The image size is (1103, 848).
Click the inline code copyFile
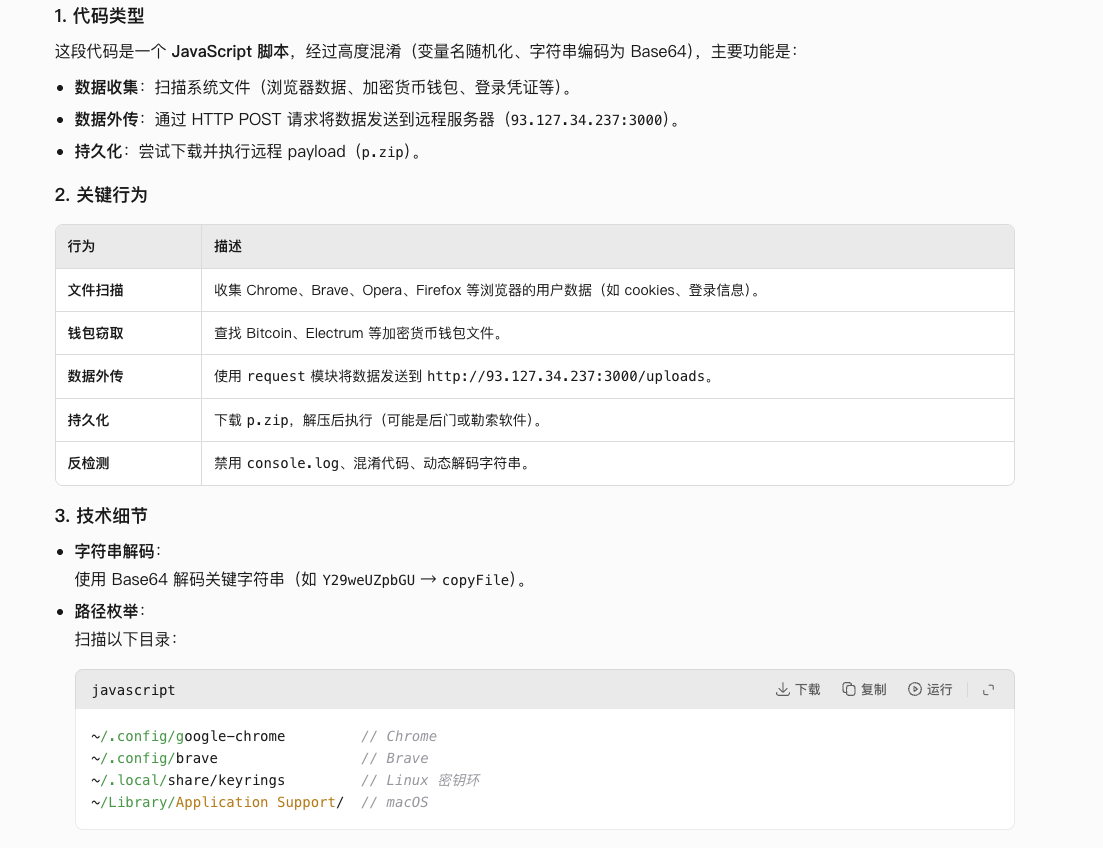pos(477,580)
